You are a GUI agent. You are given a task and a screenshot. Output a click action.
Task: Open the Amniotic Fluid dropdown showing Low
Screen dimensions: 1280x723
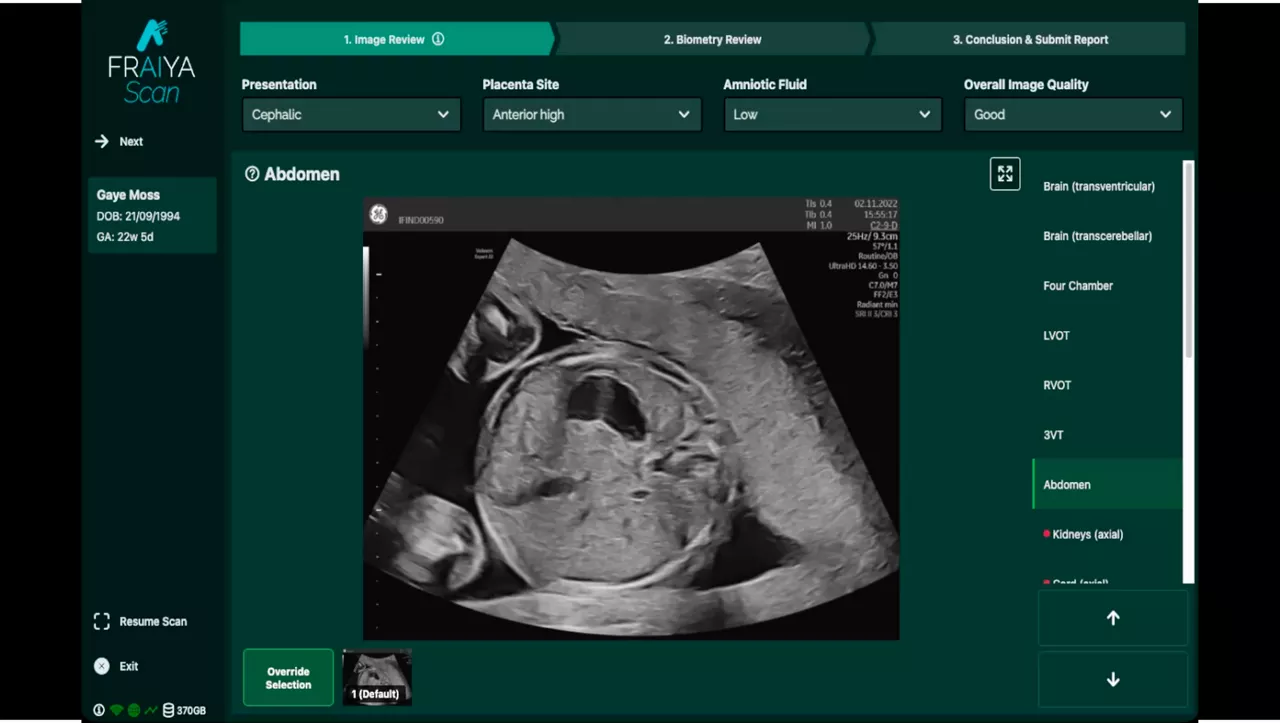pyautogui.click(x=833, y=114)
